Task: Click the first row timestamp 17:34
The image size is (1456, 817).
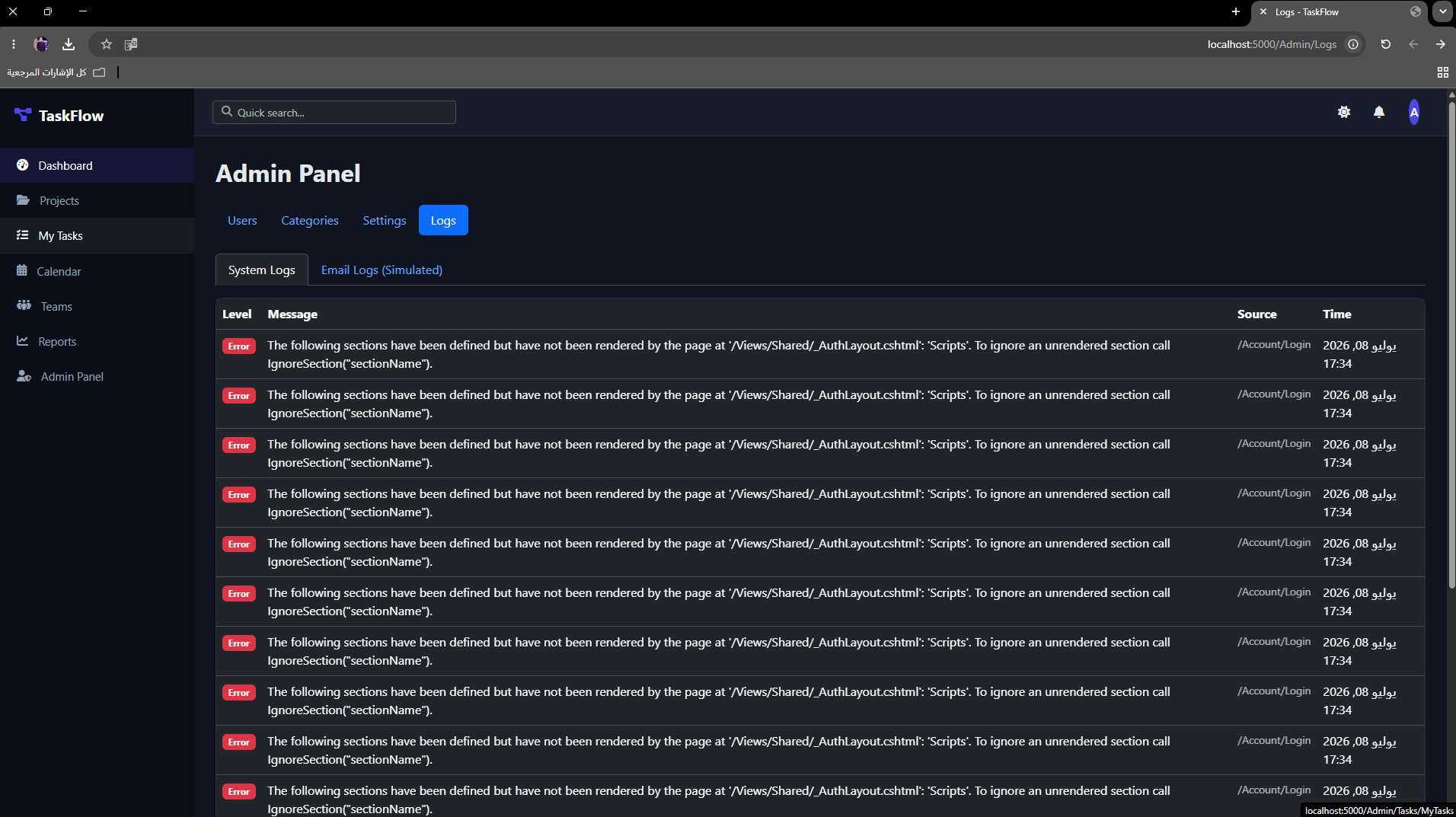Action: [x=1337, y=363]
